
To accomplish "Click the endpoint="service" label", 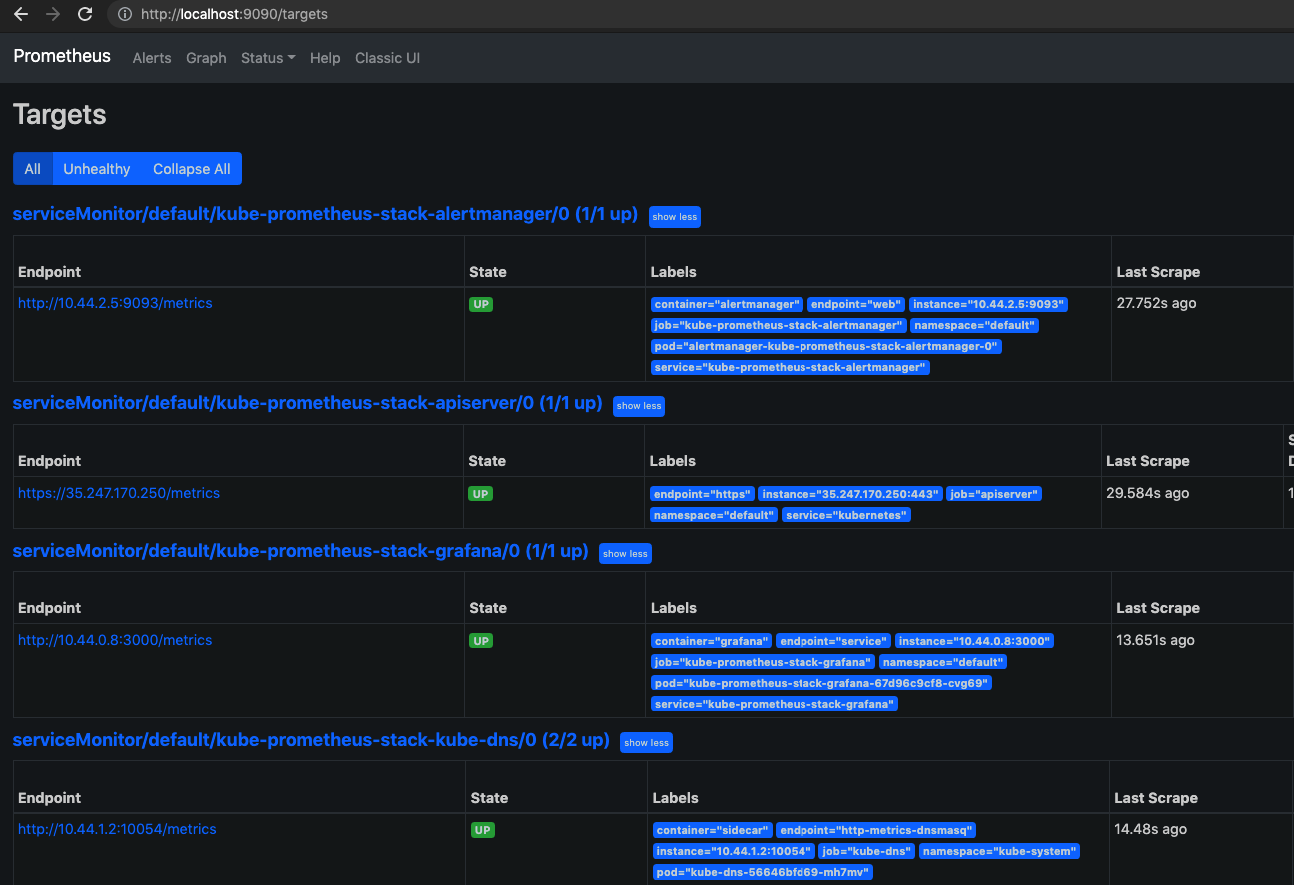I will click(834, 641).
